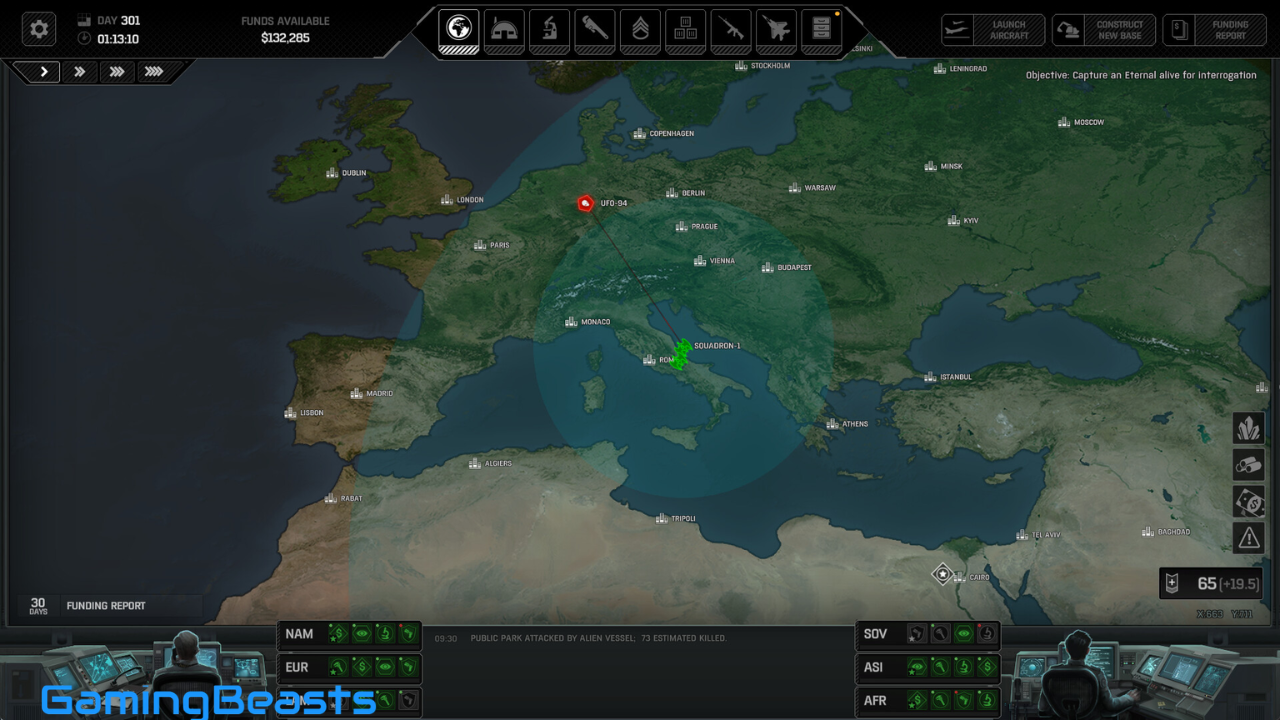Image resolution: width=1280 pixels, height=720 pixels.
Task: Select the red UFO-94 marker
Action: pos(586,203)
